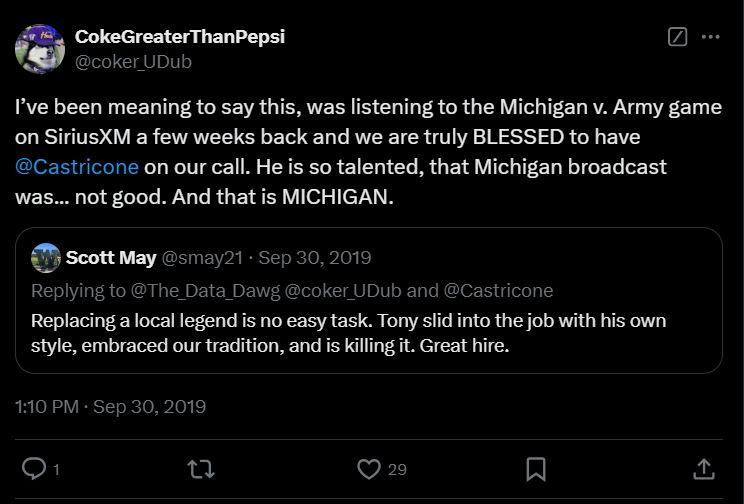The image size is (744, 504).
Task: Open Scott May's small avatar
Action: pos(46,258)
